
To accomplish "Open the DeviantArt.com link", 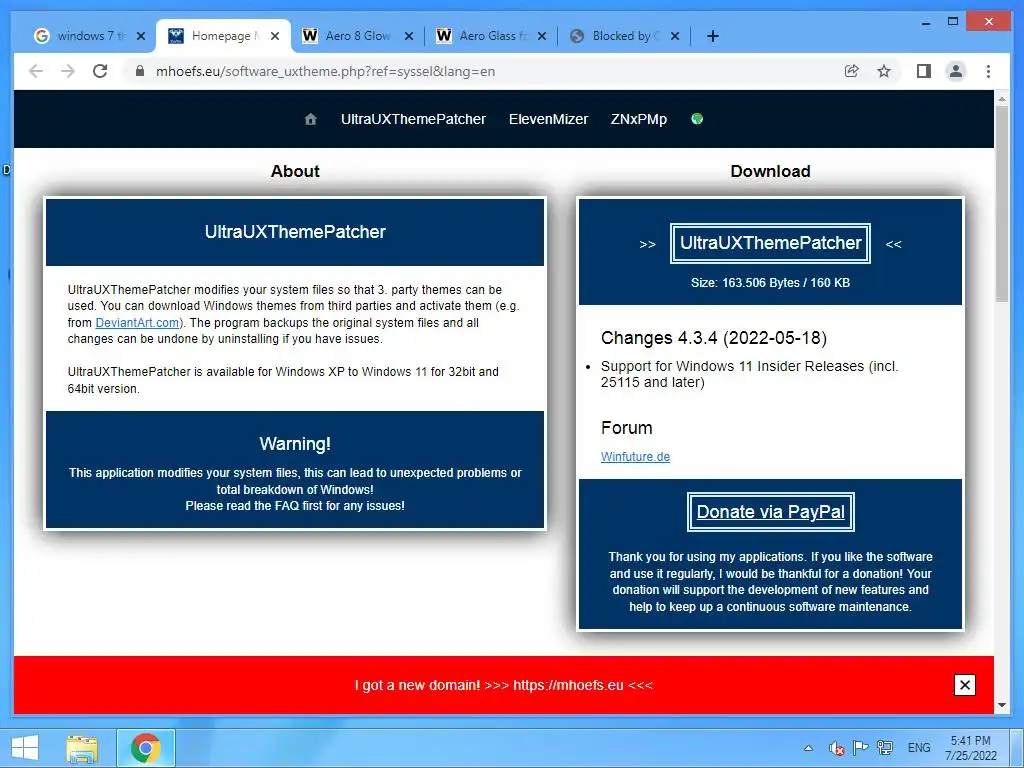I will [x=137, y=323].
